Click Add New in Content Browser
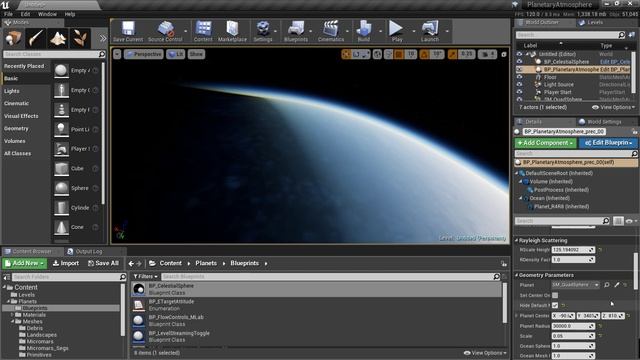Viewport: 640px width, 360px height. (24, 263)
